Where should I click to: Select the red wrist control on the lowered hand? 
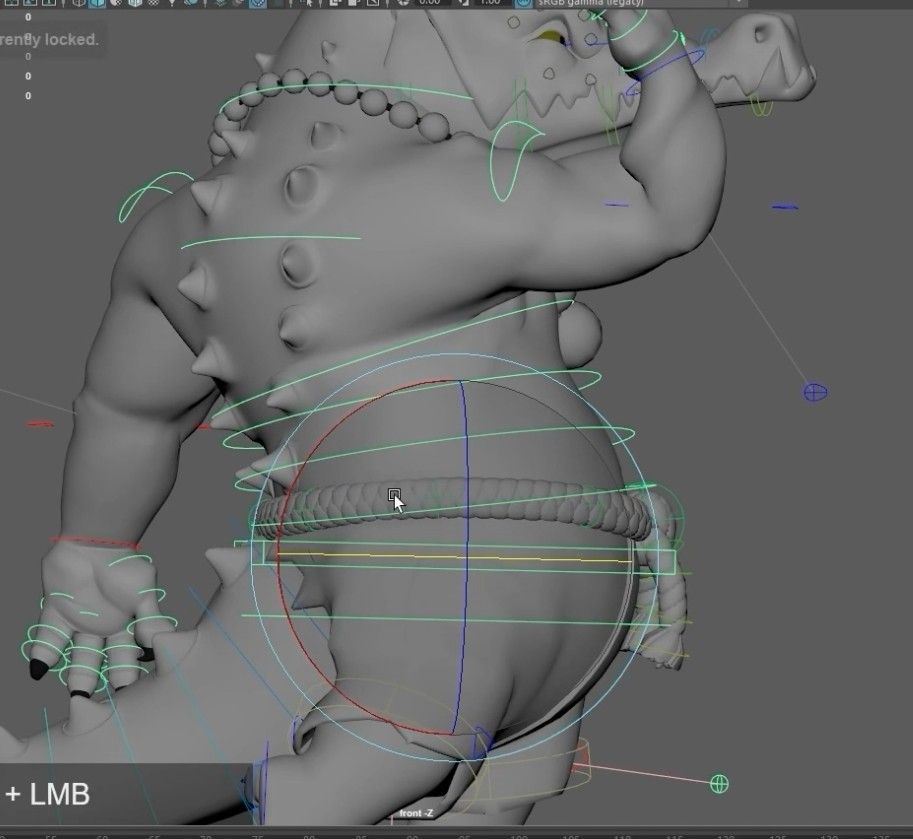tap(96, 543)
